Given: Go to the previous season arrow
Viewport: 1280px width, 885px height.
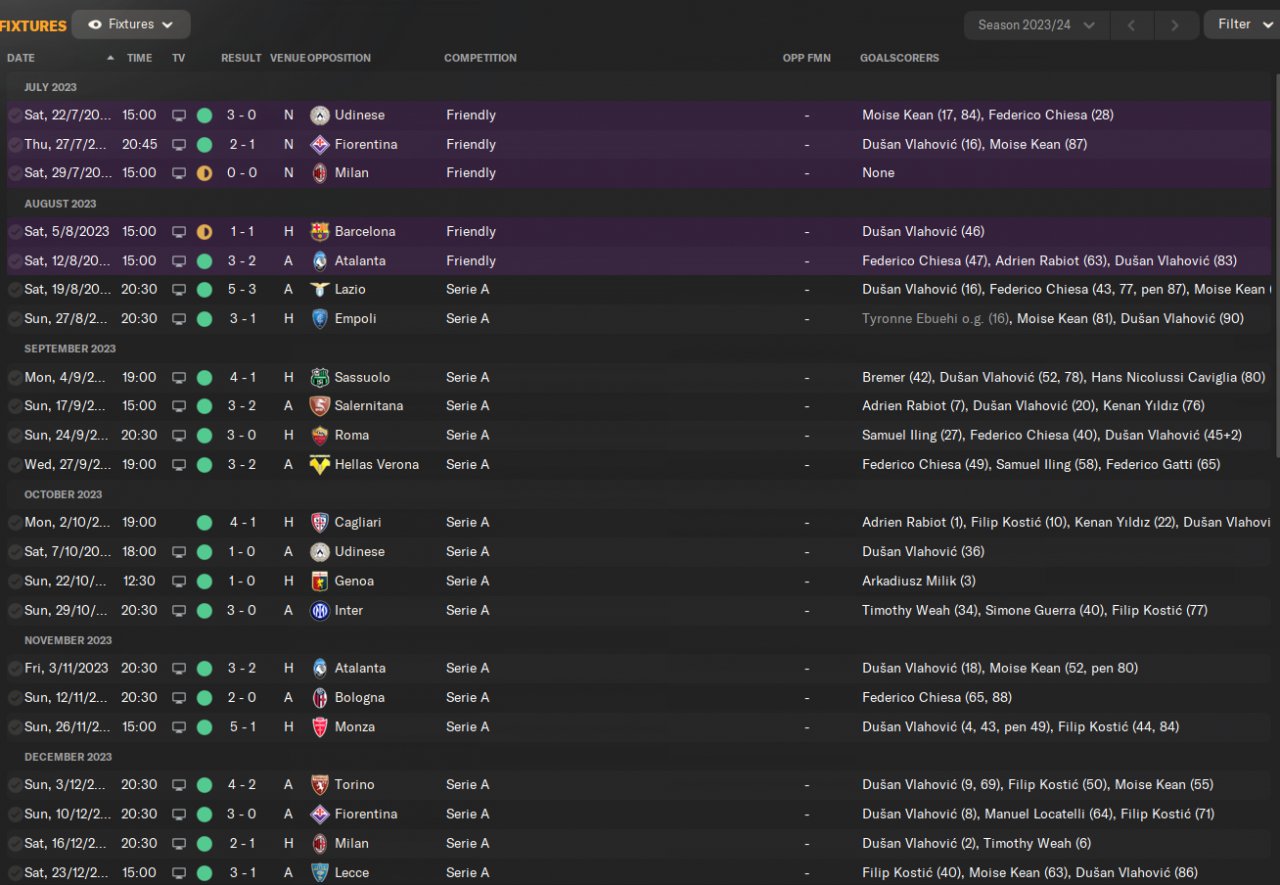Looking at the screenshot, I should click(x=1132, y=25).
